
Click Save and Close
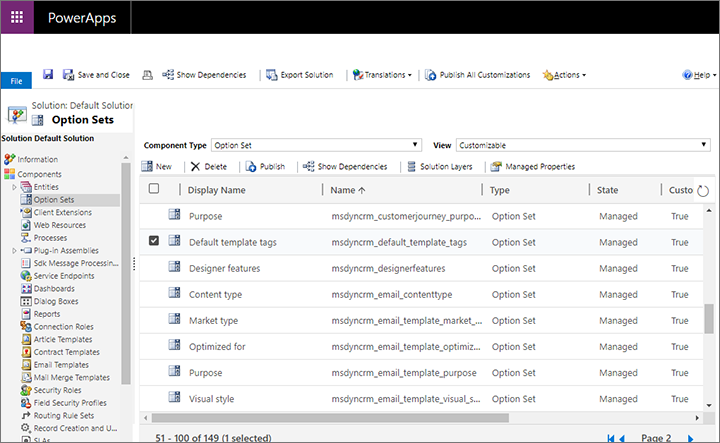tap(96, 75)
